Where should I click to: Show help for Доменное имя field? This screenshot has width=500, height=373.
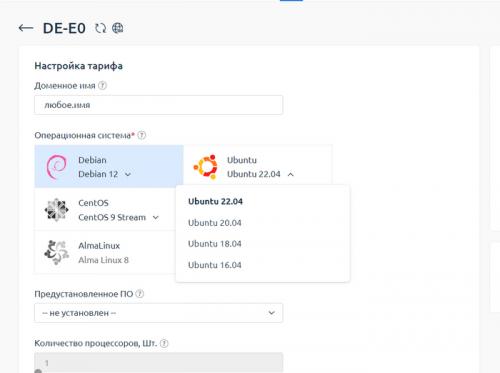(x=103, y=86)
